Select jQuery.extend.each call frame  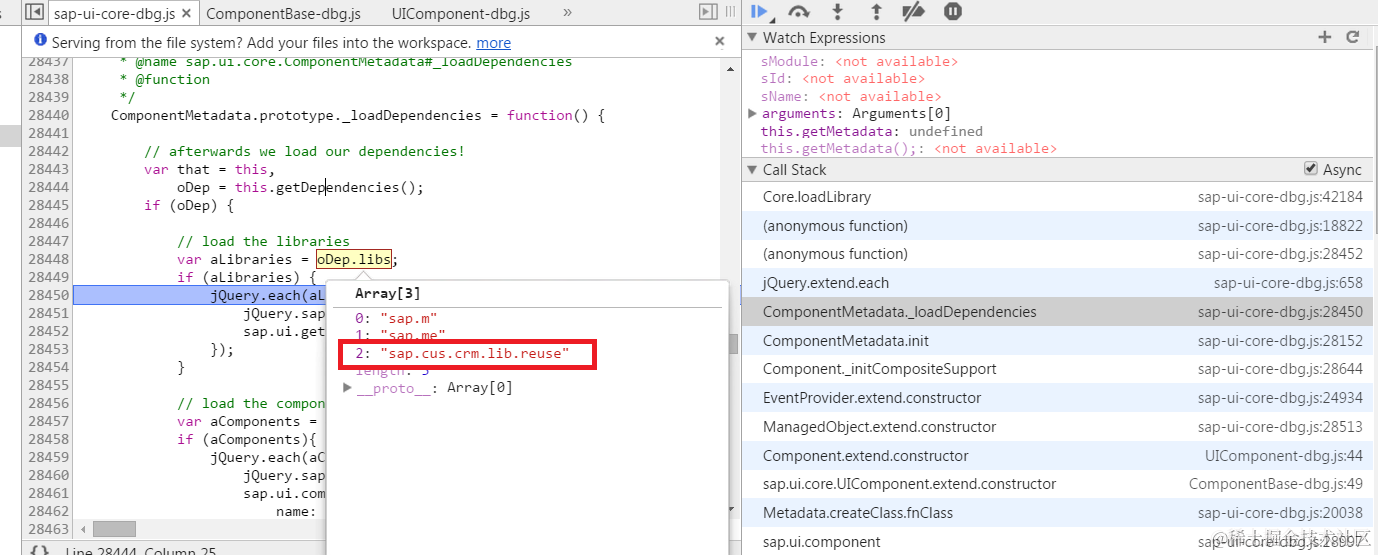coord(1060,283)
